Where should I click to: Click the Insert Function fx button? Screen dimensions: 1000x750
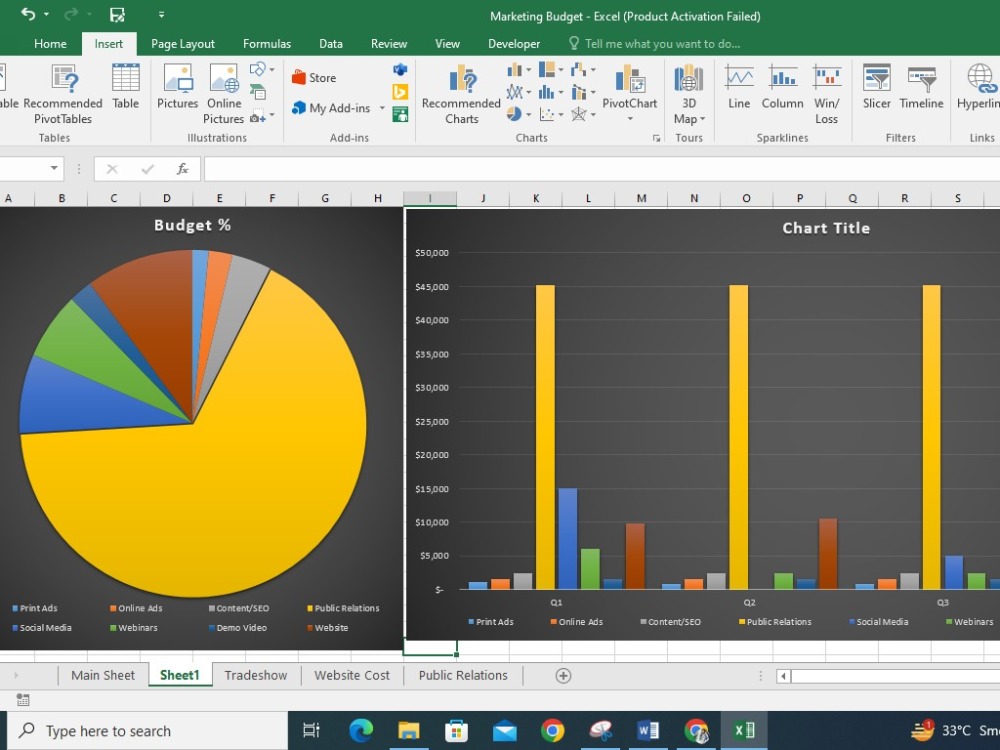pos(182,168)
